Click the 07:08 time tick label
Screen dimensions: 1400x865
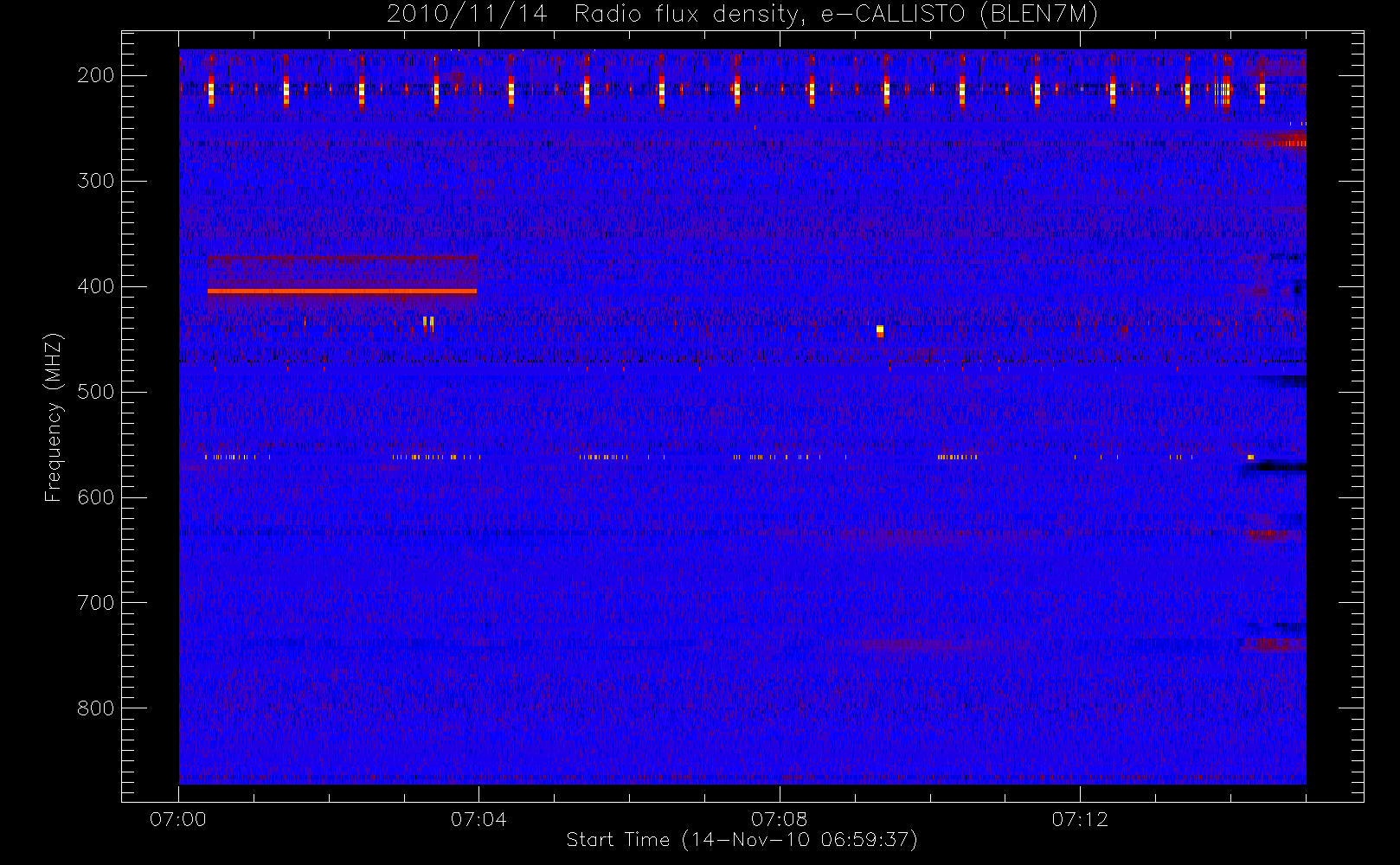pyautogui.click(x=780, y=819)
